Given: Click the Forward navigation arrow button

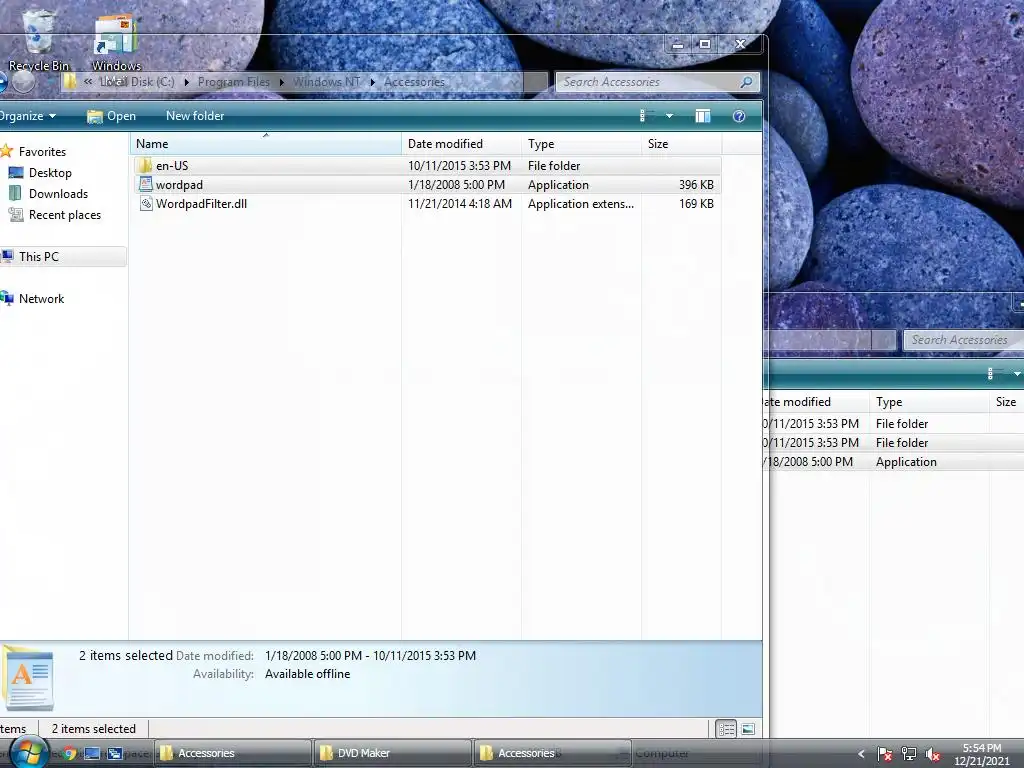Looking at the screenshot, I should point(24,82).
